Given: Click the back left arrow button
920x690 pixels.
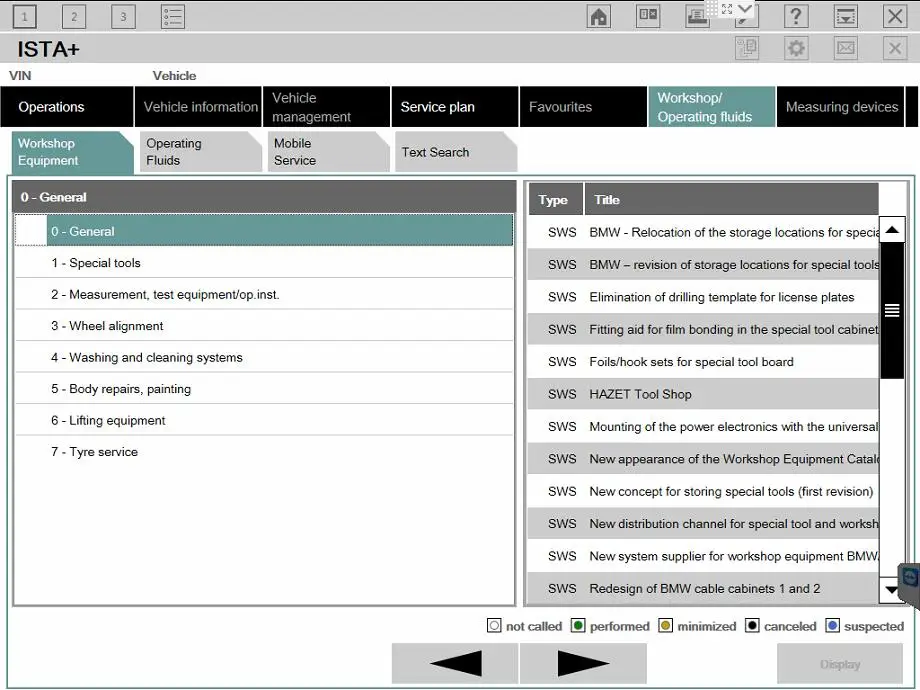Looking at the screenshot, I should coord(455,664).
